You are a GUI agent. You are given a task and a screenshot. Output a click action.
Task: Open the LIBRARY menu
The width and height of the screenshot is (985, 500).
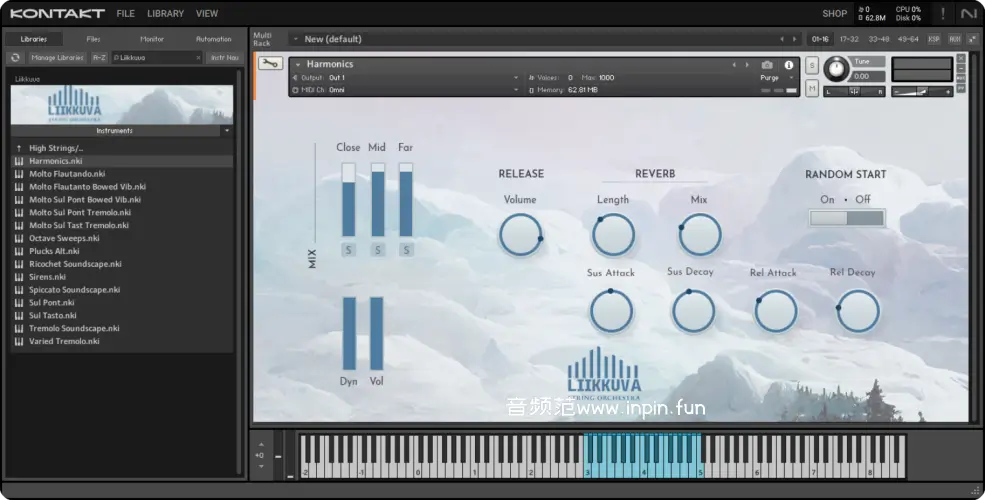click(165, 14)
